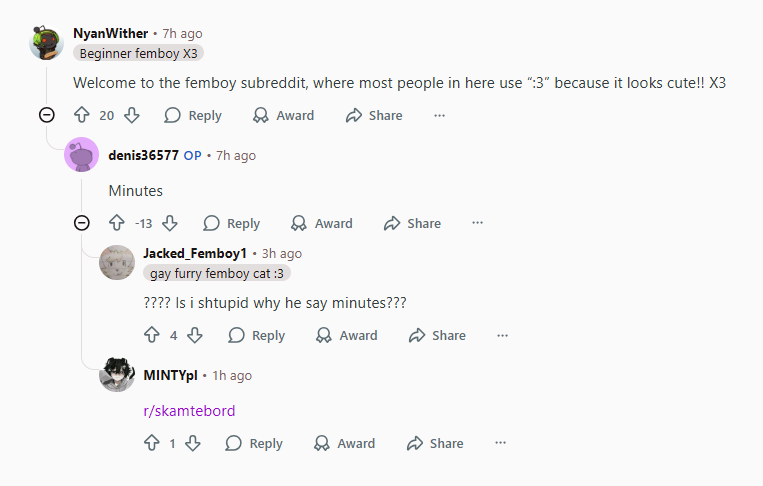The height and width of the screenshot is (486, 763).
Task: Upvote NyanWither's comment
Action: tap(82, 115)
